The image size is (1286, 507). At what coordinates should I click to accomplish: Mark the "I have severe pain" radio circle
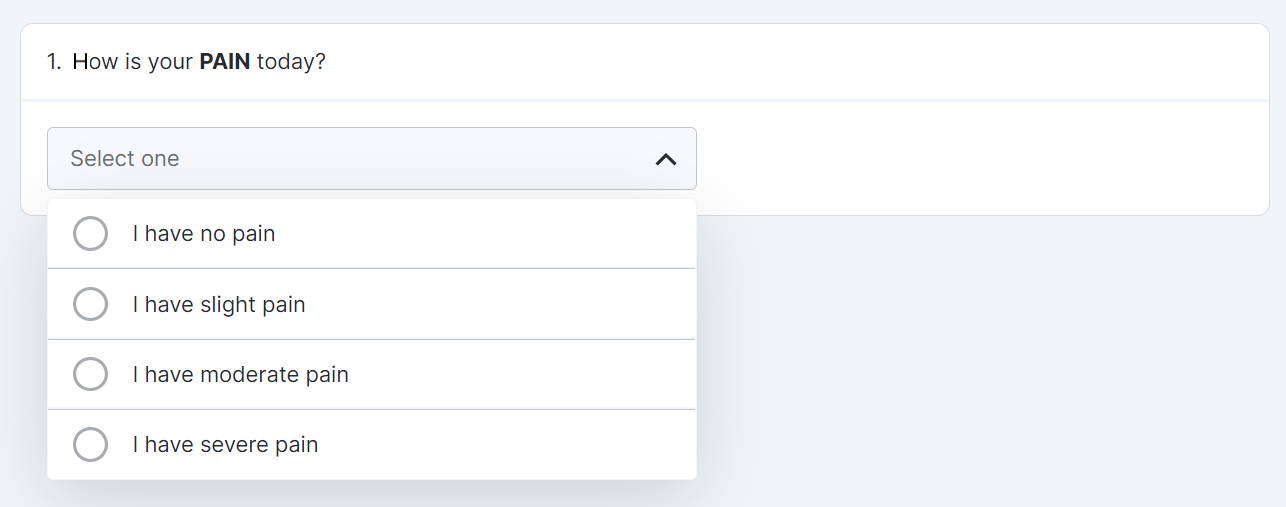90,444
